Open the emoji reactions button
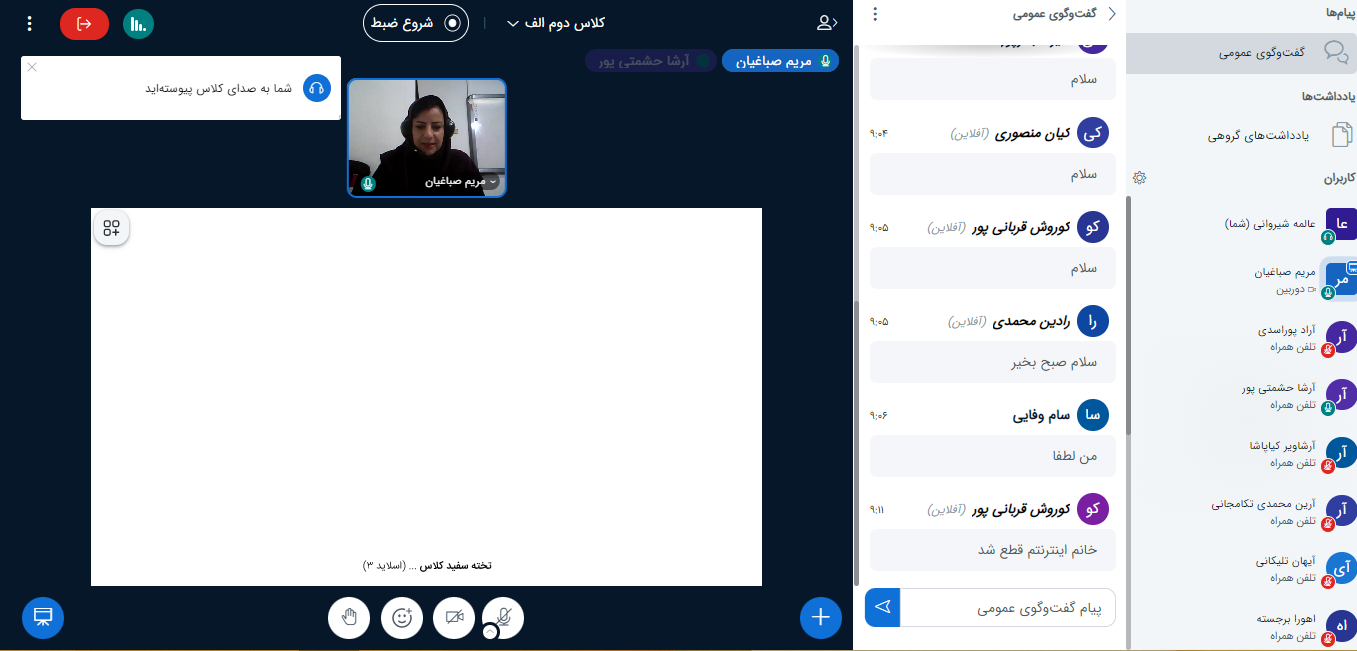The height and width of the screenshot is (651, 1357). tap(402, 618)
